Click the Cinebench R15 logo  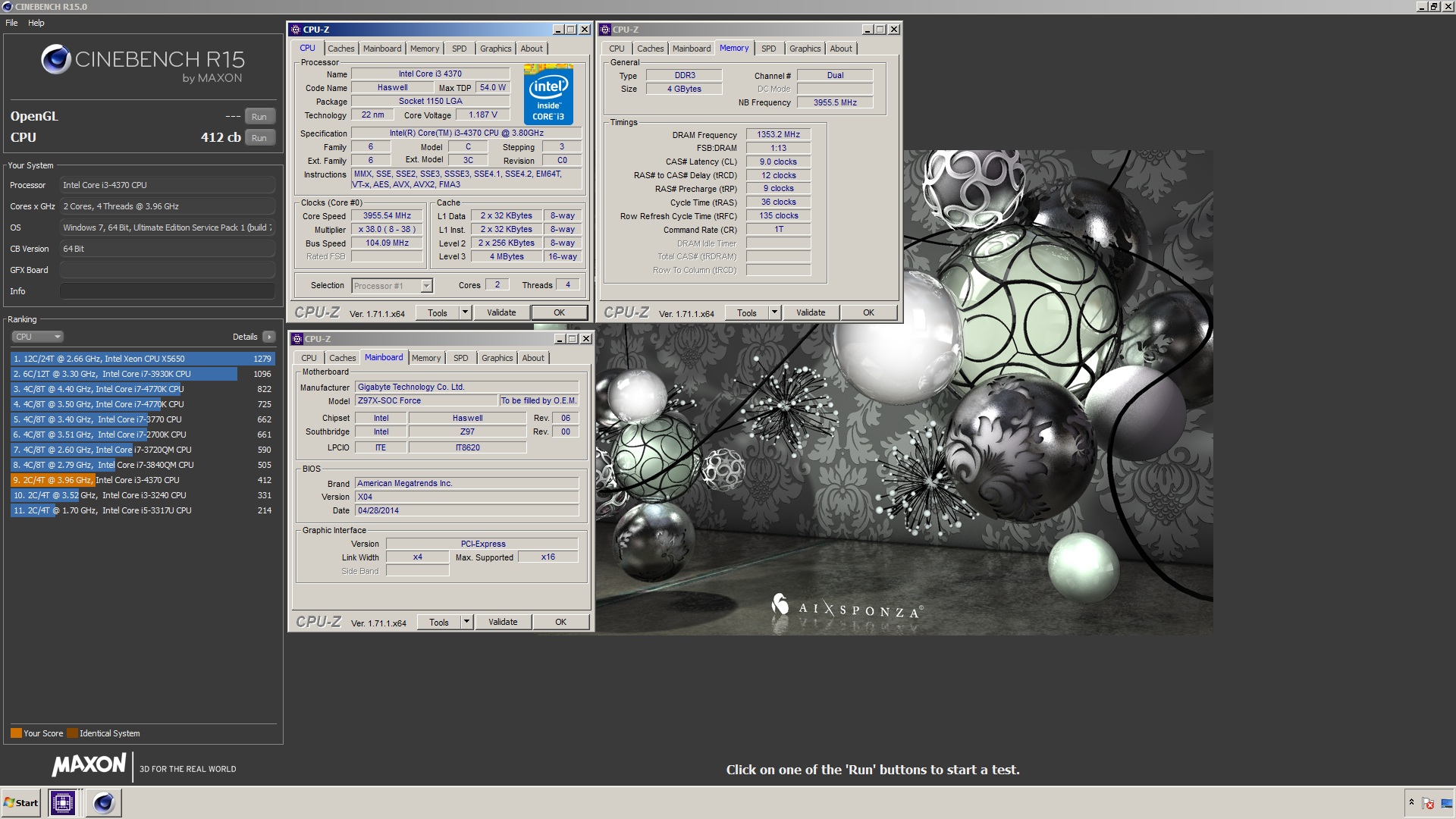tap(143, 62)
